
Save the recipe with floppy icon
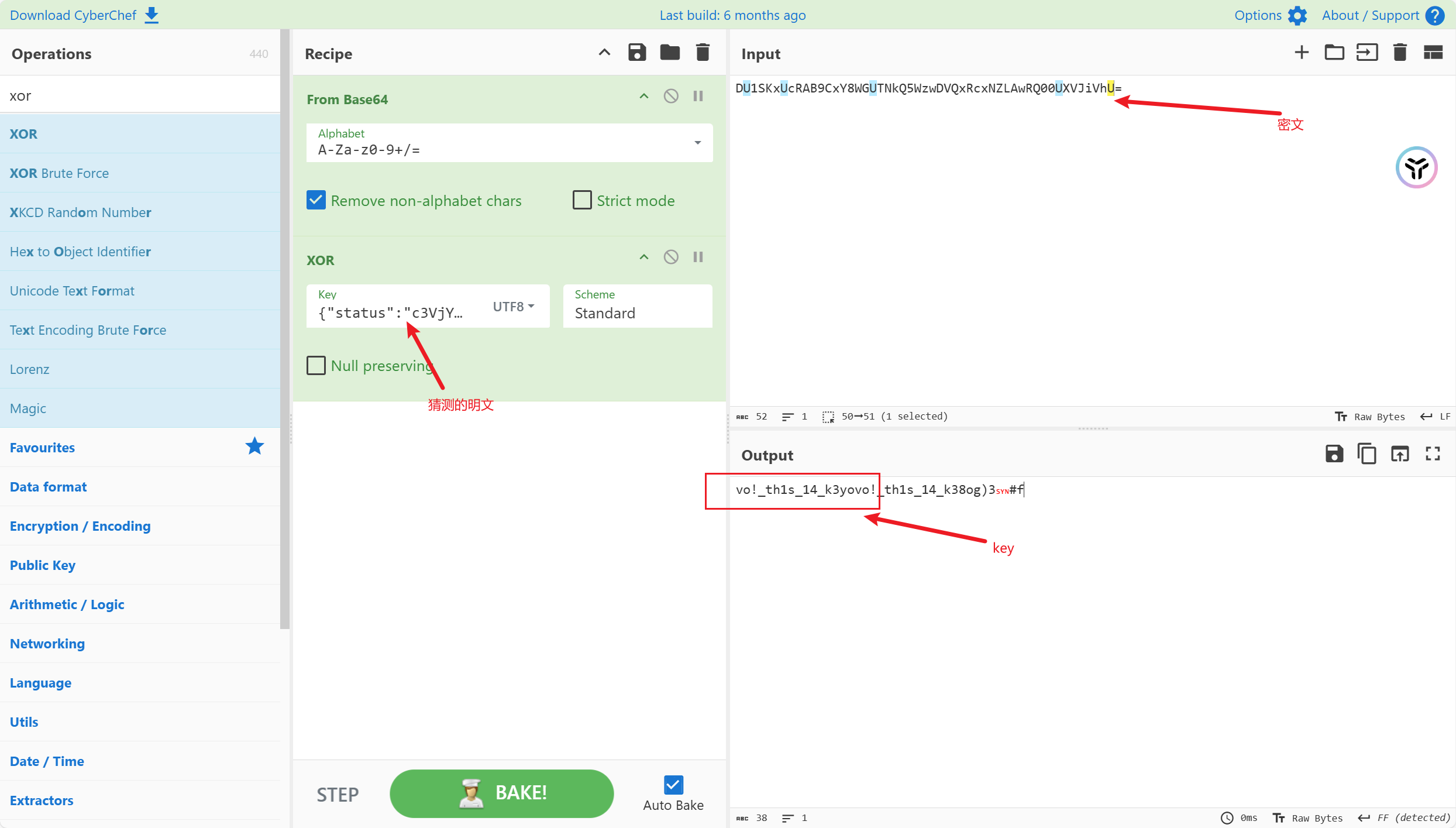point(637,53)
